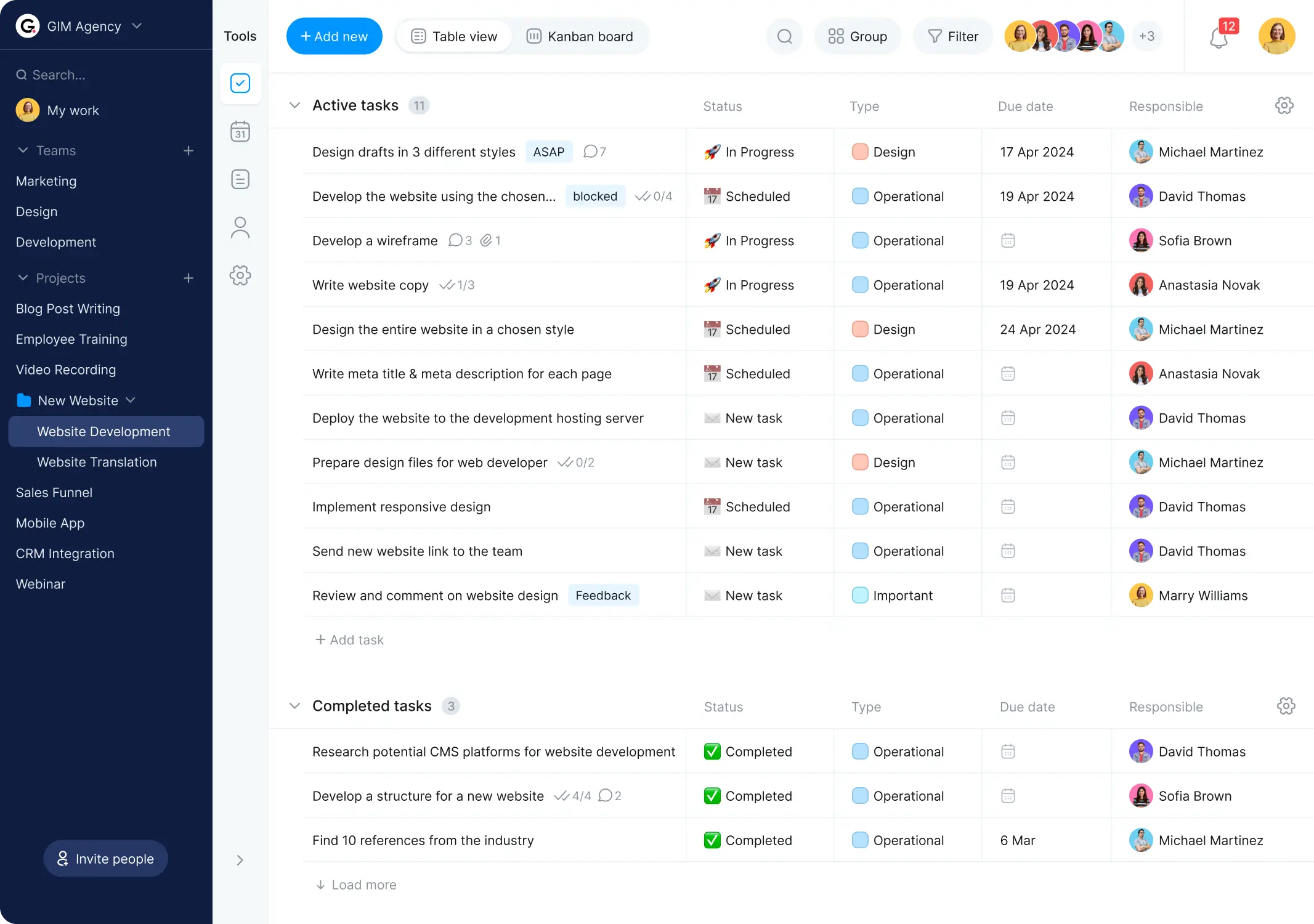Image resolution: width=1314 pixels, height=924 pixels.
Task: Collapse the Teams section
Action: (23, 151)
